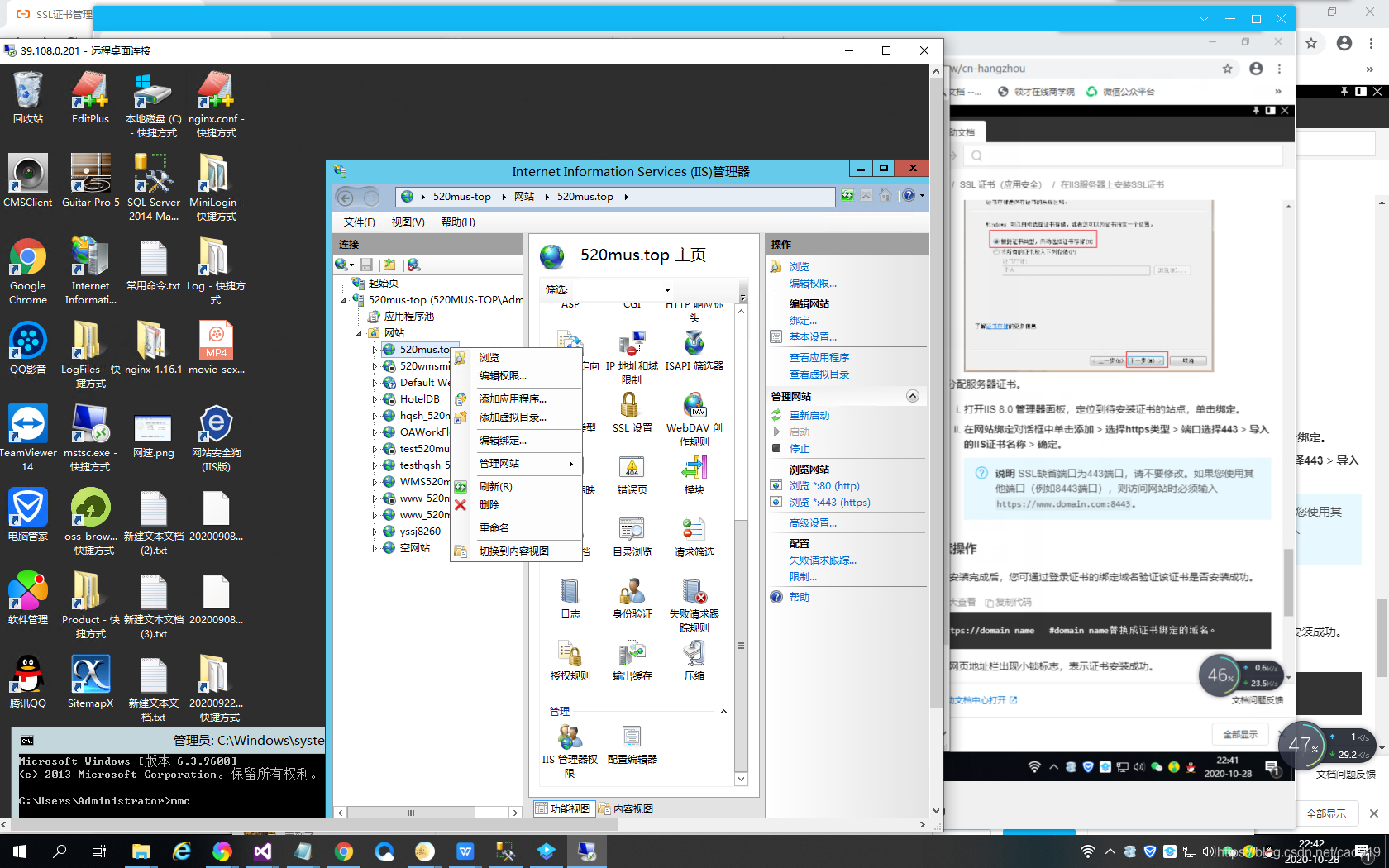The image size is (1389, 868).
Task: Open SQL Server 2014 desktop icon
Action: (153, 187)
